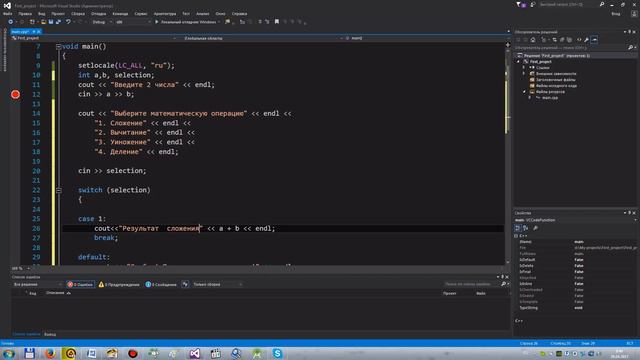
Task: Click the Local Windows Debugger button
Action: 187,22
